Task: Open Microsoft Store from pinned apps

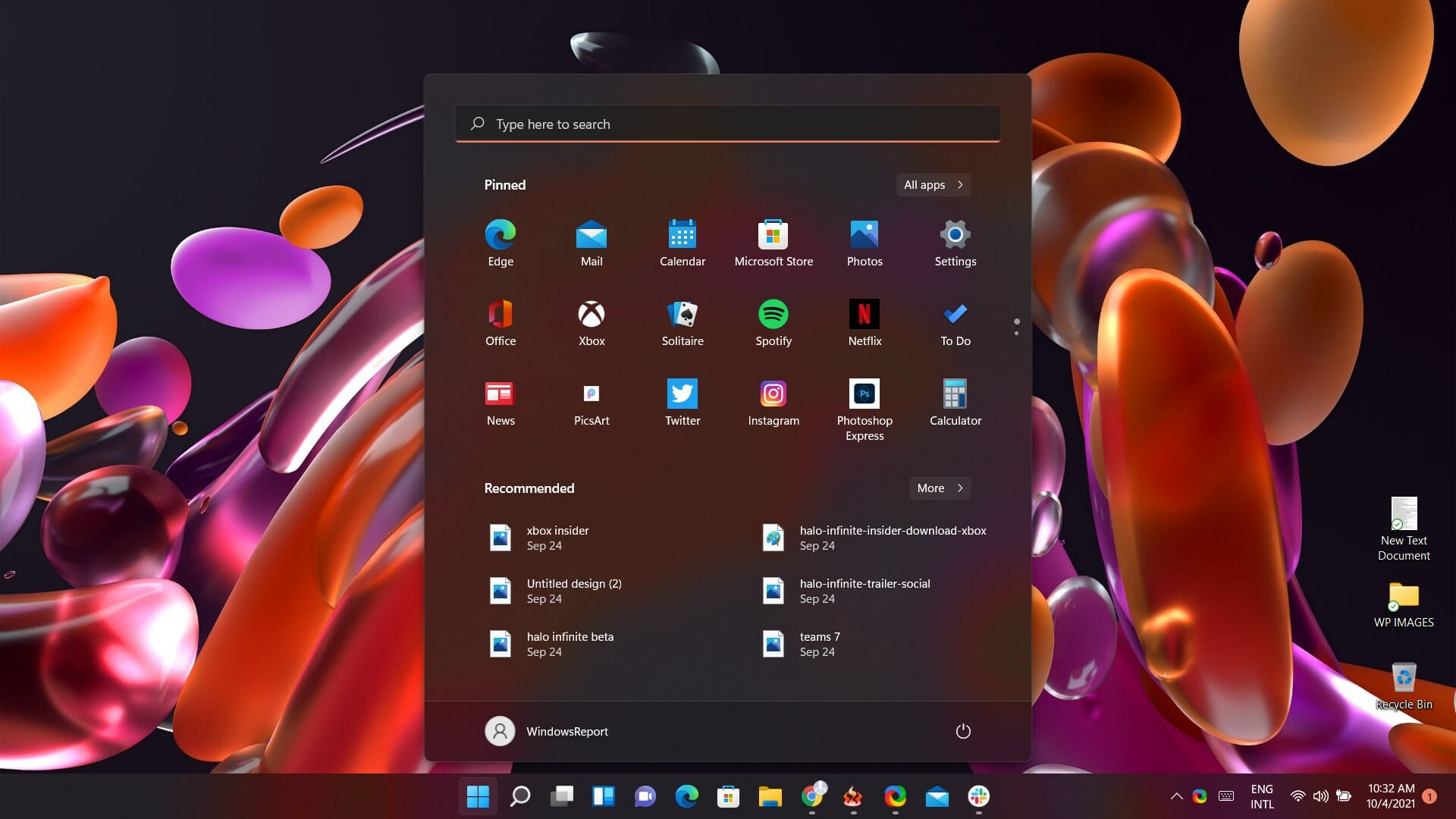Action: coord(773,235)
